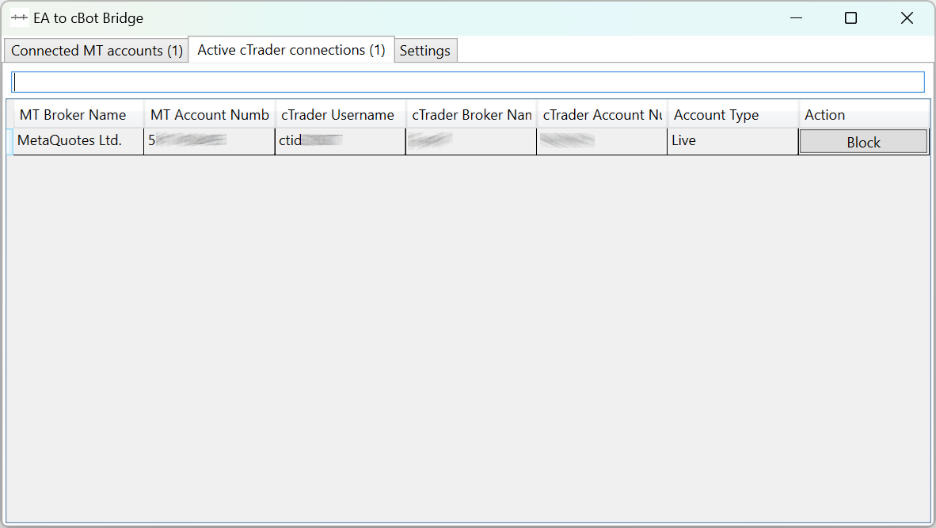The image size is (936, 528).
Task: Focus the filter text box above the table
Action: (467, 82)
